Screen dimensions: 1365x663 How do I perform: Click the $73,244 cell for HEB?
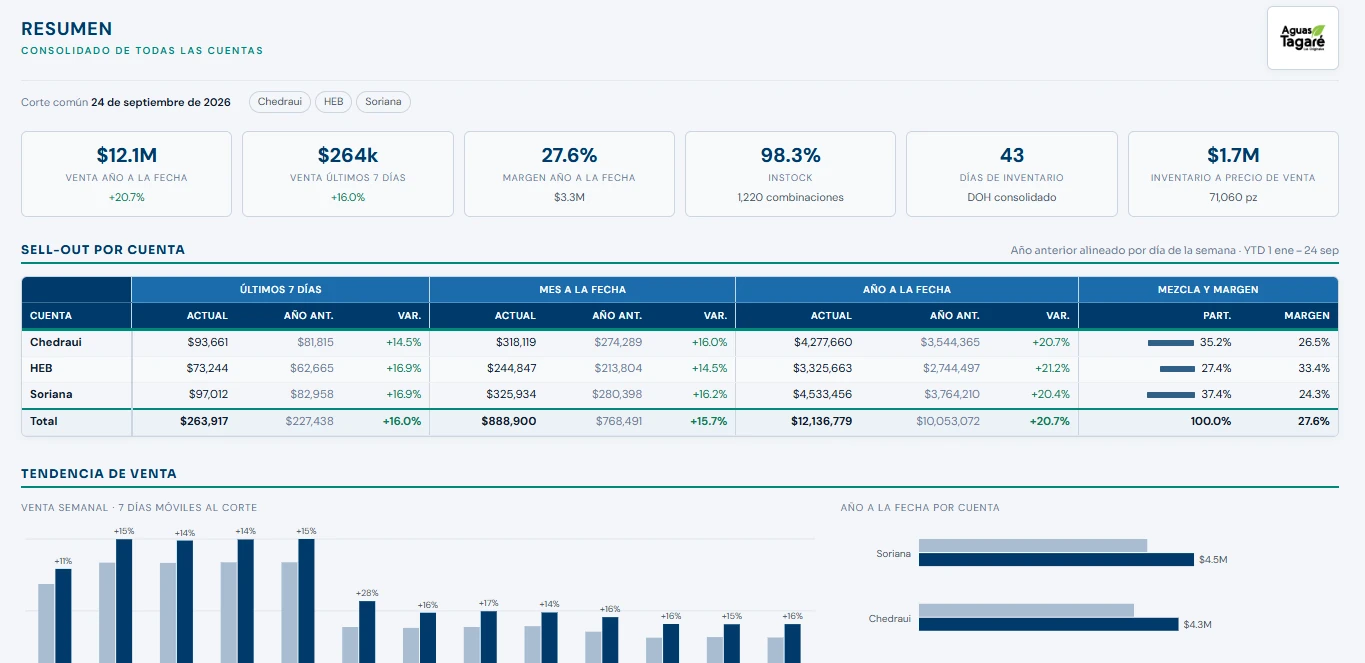pos(207,368)
